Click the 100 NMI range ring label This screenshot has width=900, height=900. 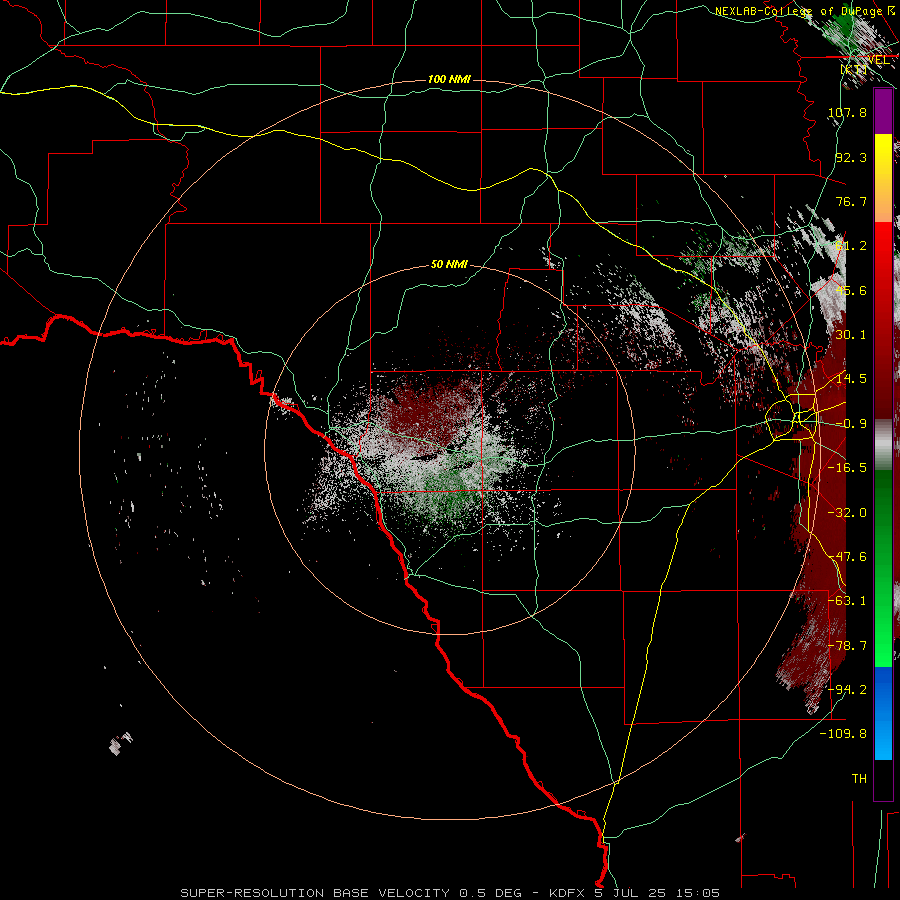pyautogui.click(x=449, y=79)
